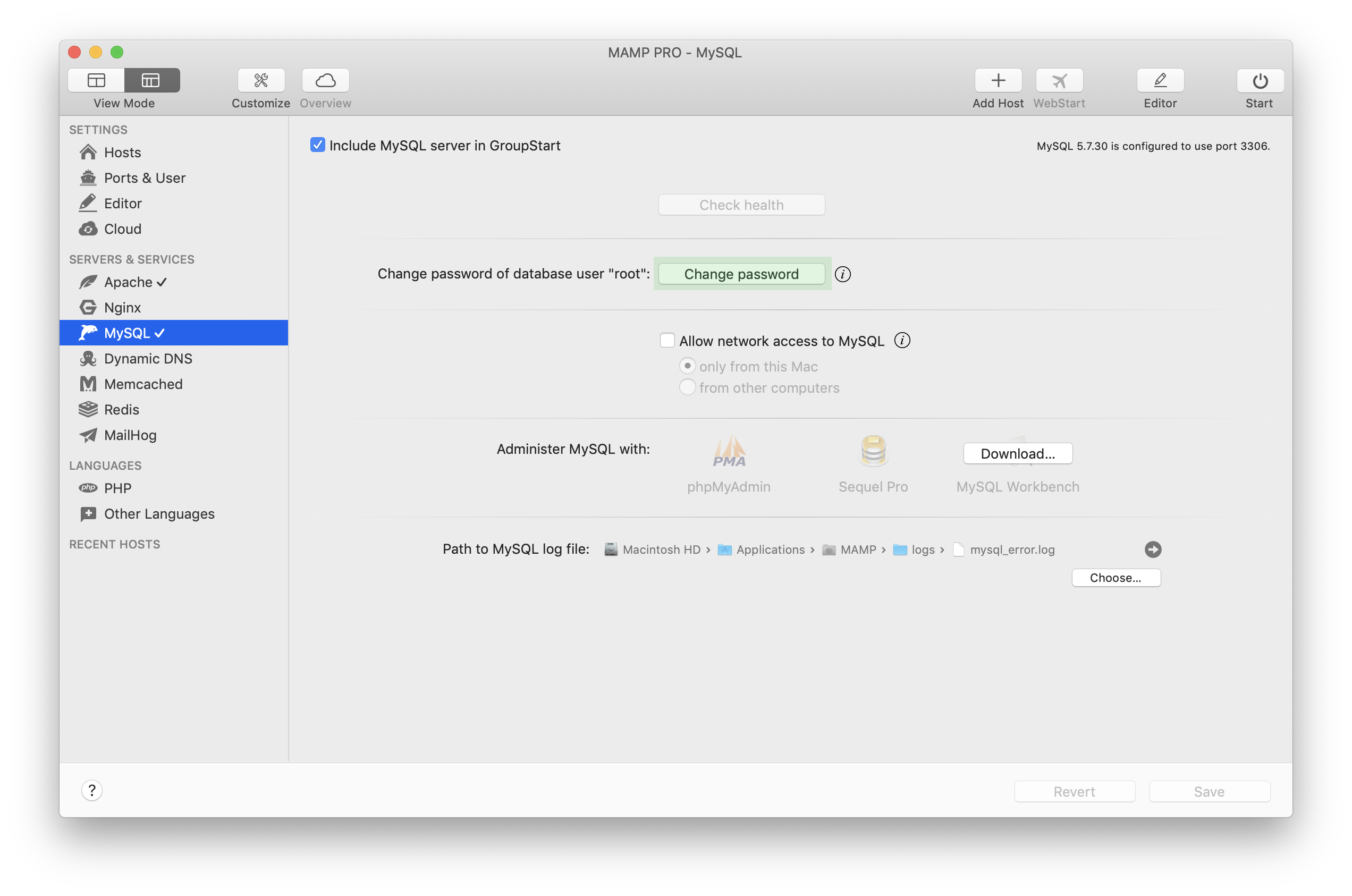
Task: Open Hosts settings in sidebar
Action: coord(174,153)
